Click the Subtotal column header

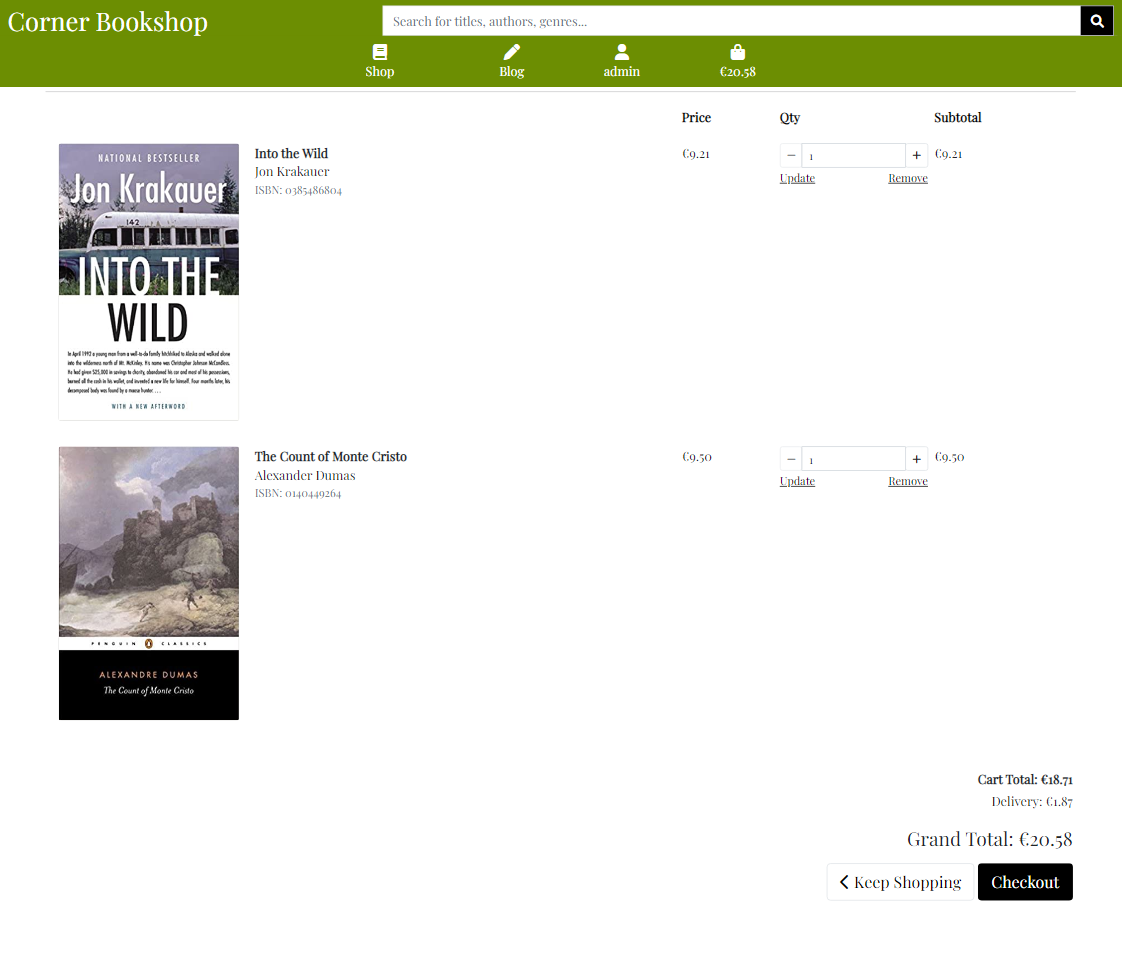pyautogui.click(x=957, y=117)
